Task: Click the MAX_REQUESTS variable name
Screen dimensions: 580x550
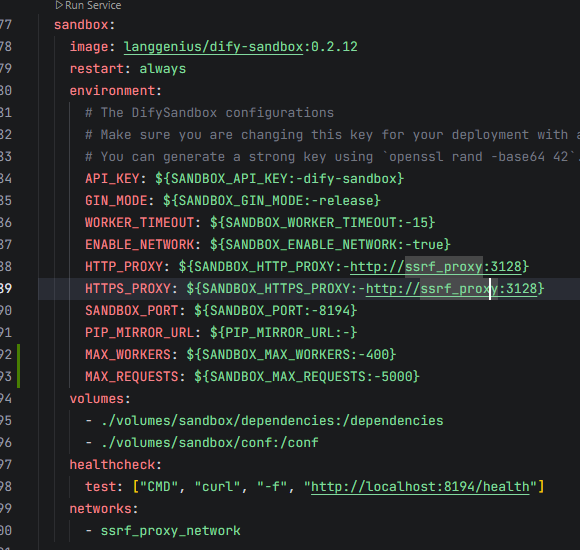Action: 132,377
